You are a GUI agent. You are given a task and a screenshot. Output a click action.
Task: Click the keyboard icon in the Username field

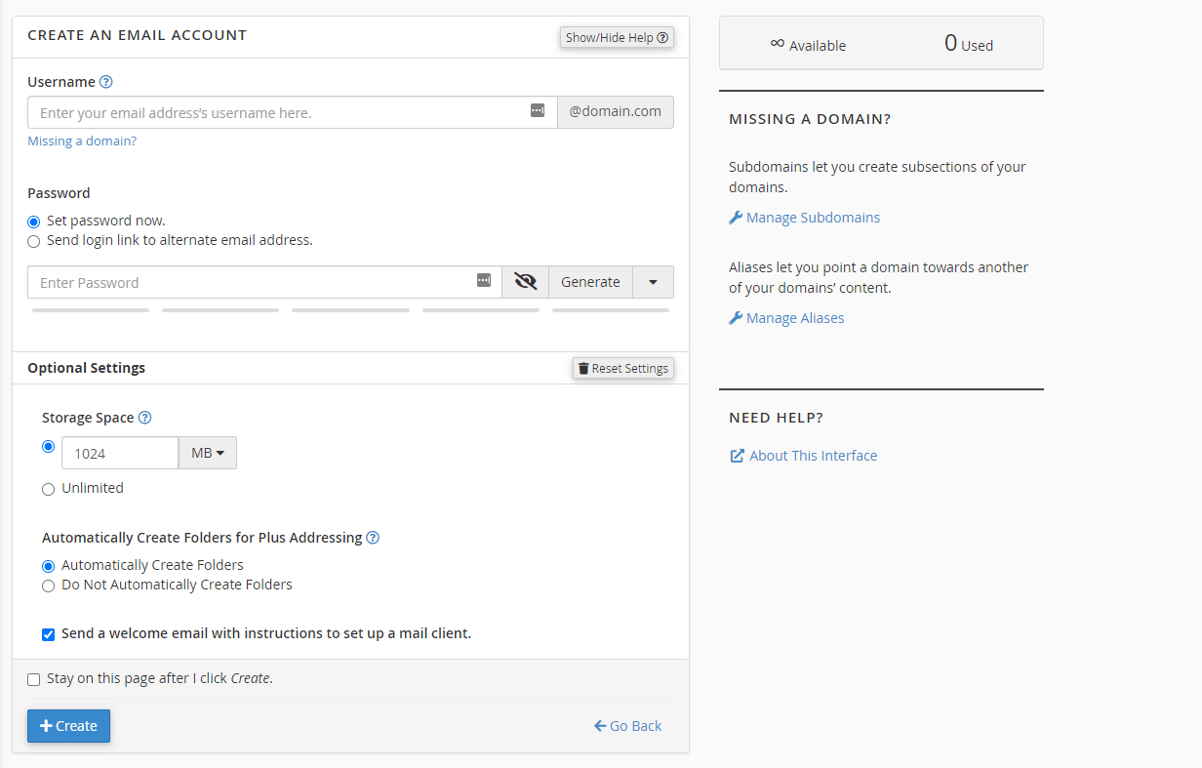click(538, 111)
